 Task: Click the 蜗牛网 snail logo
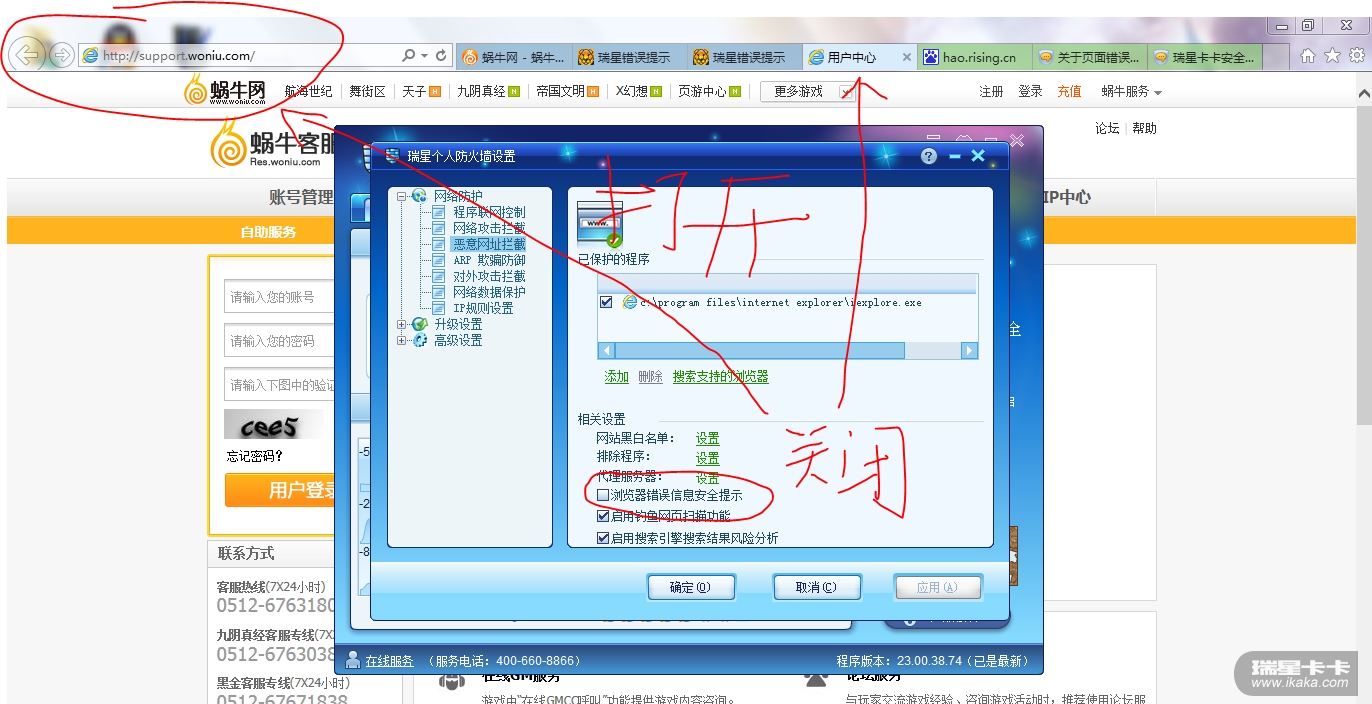tap(225, 92)
